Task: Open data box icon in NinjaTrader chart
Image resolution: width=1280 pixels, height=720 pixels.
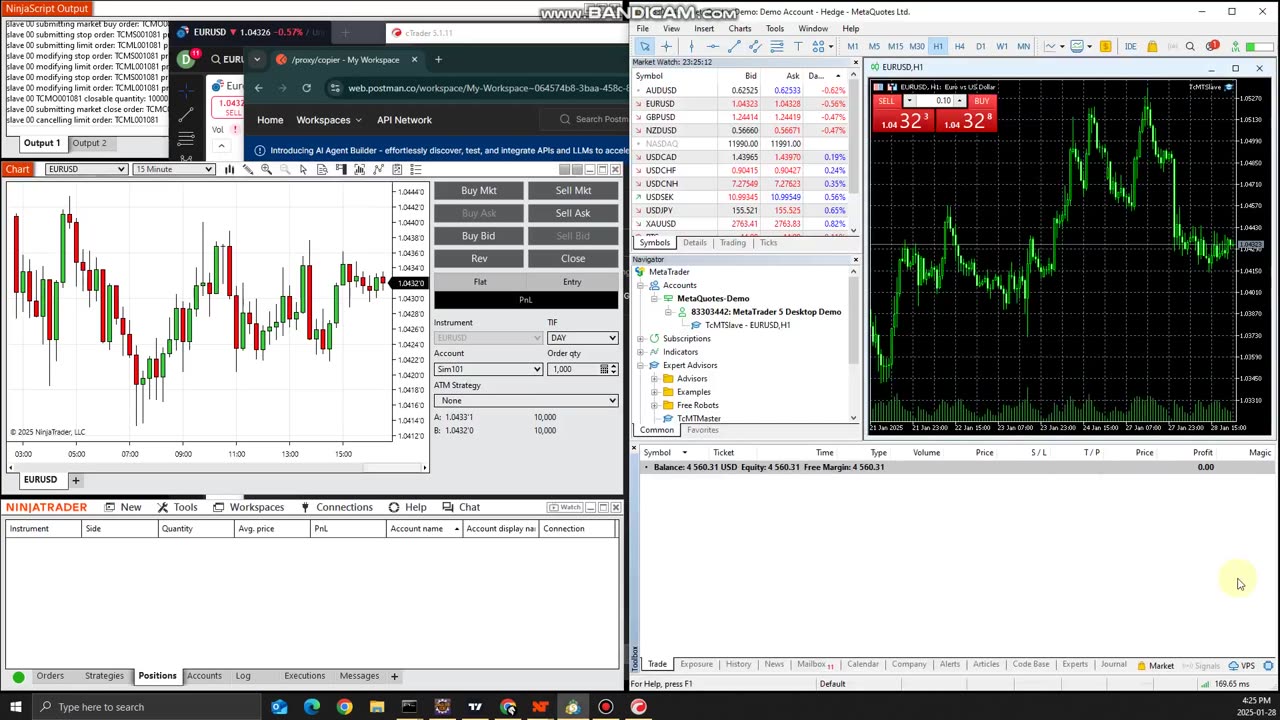Action: coord(322,169)
